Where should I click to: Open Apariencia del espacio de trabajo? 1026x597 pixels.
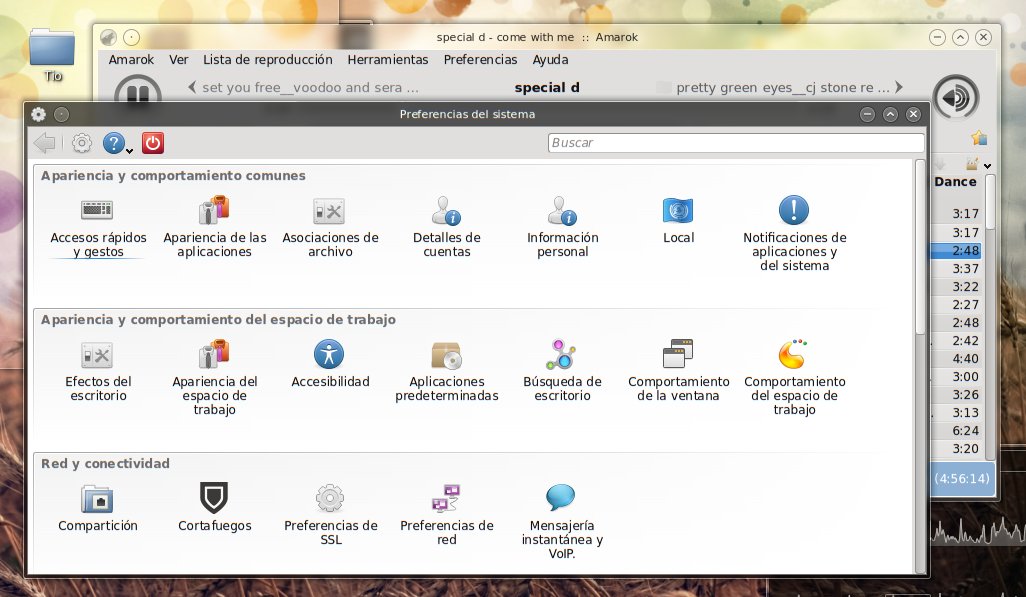point(215,378)
